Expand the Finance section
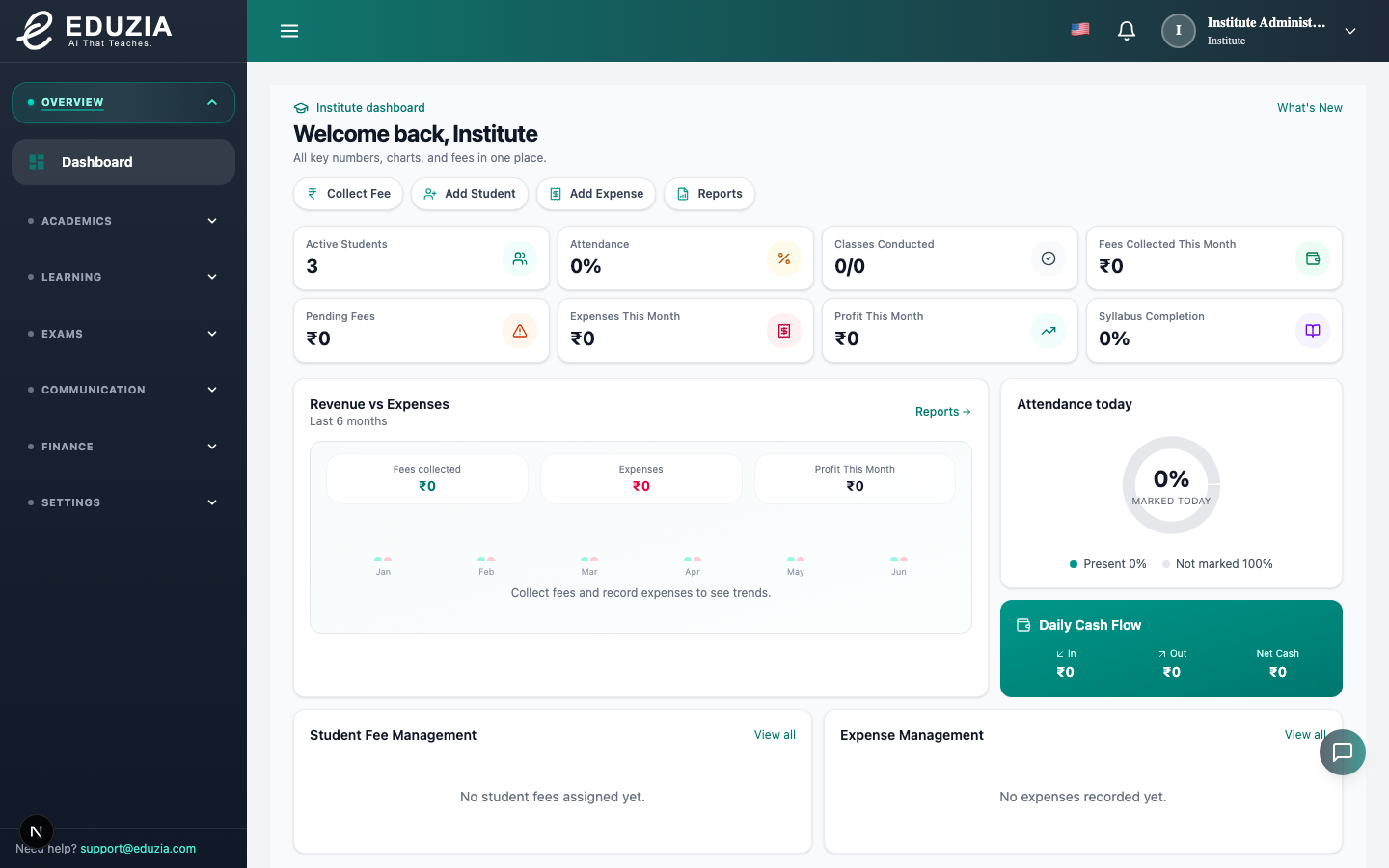 tap(123, 447)
